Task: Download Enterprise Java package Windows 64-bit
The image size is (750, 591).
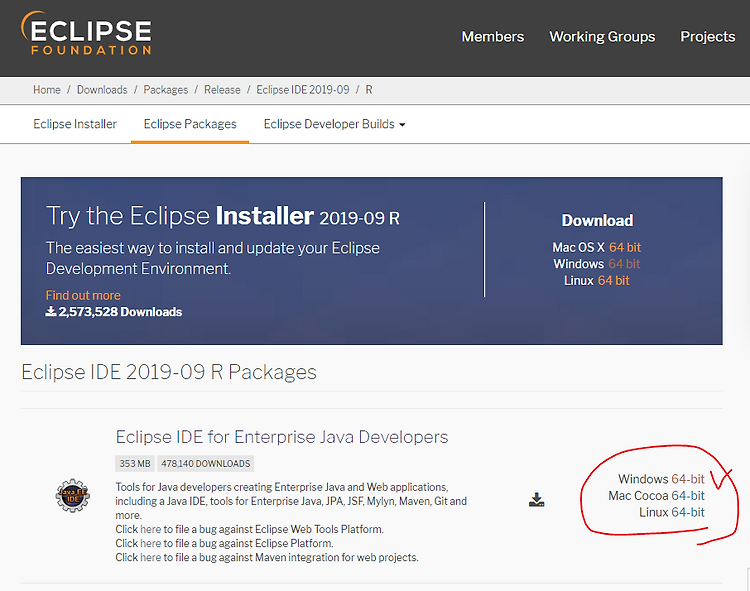Action: [688, 479]
